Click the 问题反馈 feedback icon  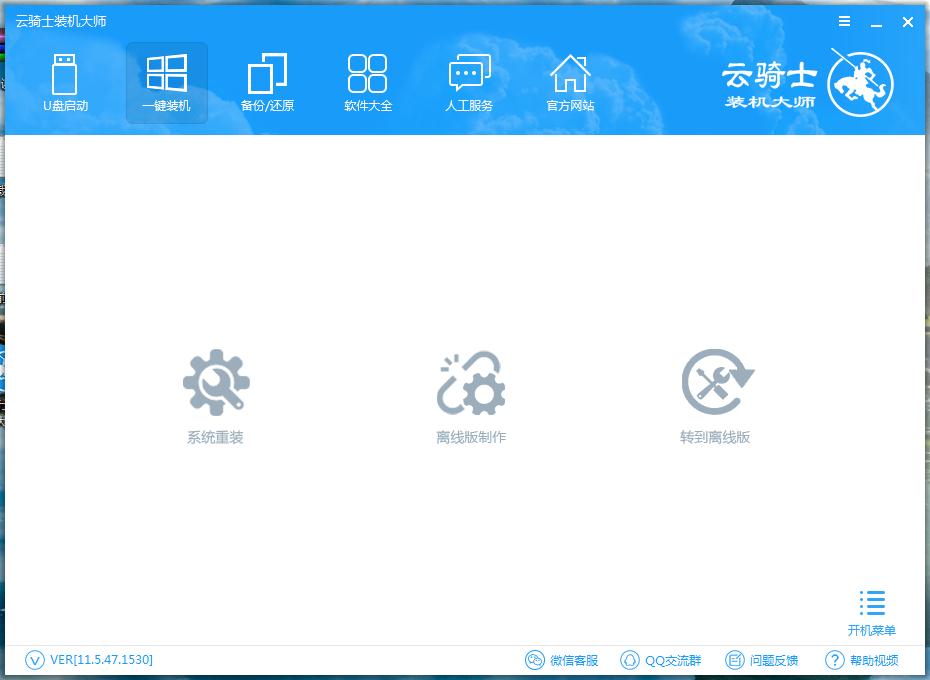pyautogui.click(x=735, y=660)
